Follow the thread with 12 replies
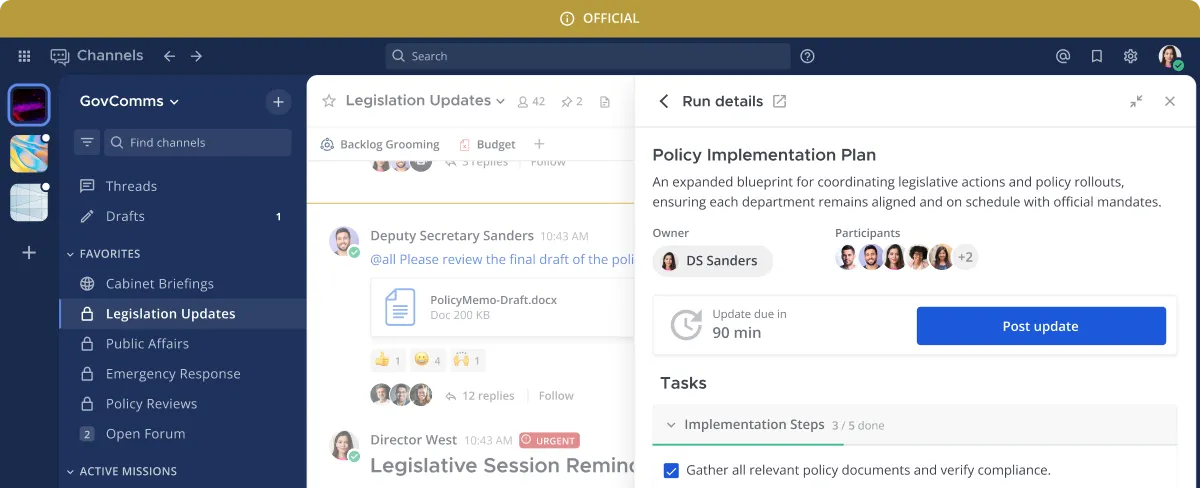 (556, 395)
